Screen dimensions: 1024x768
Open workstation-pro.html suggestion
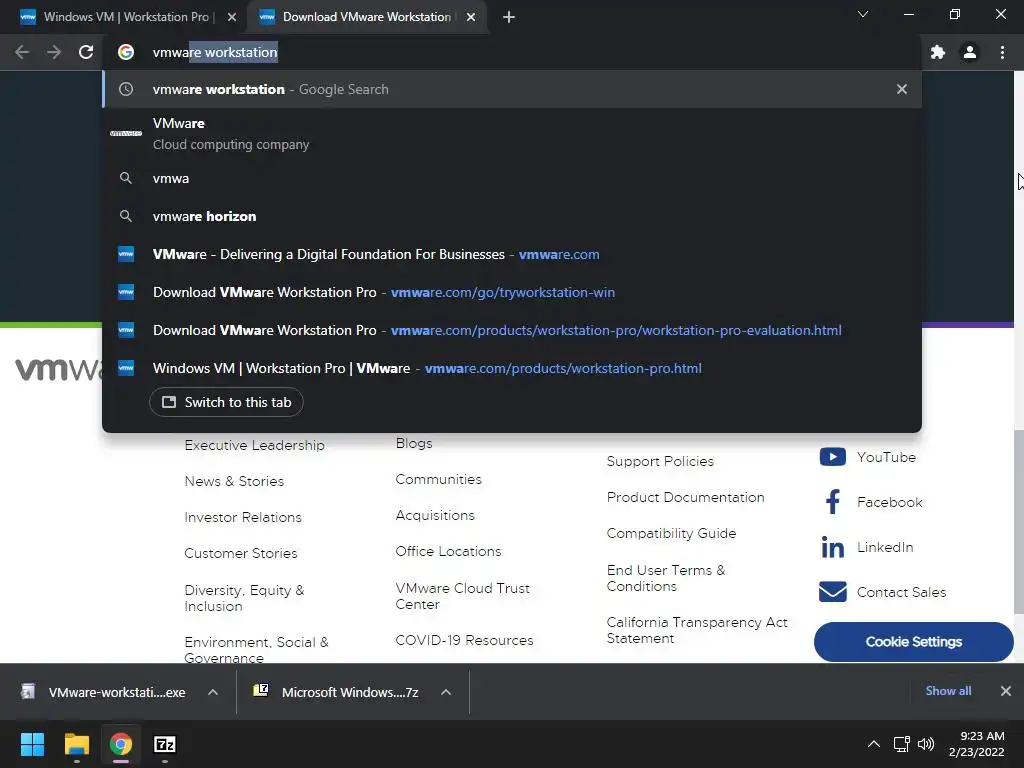tap(512, 368)
